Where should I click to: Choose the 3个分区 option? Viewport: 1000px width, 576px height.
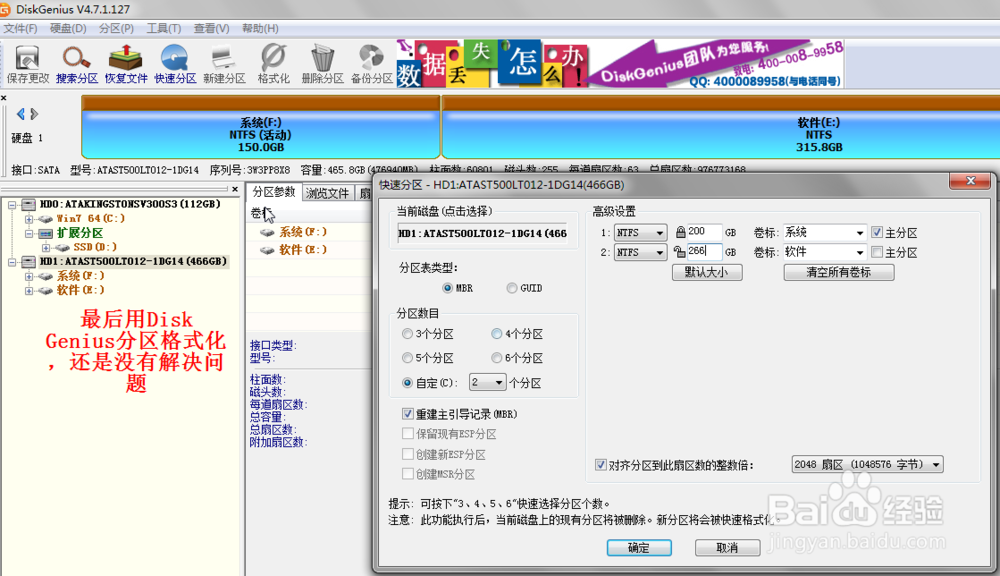pos(408,334)
